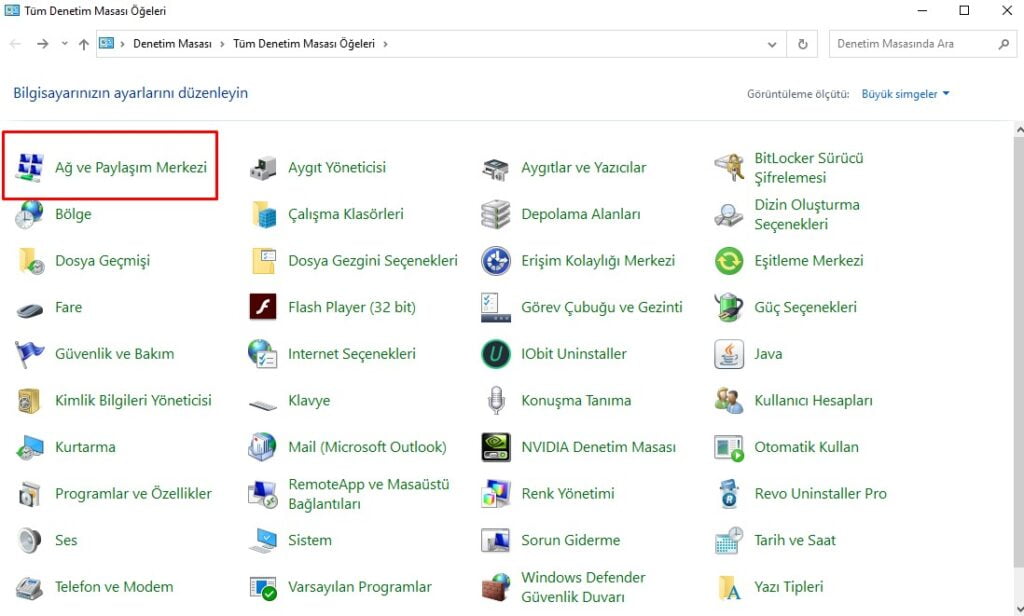1024x616 pixels.
Task: Expand the recent locations arrow beside navigation buttons
Action: click(x=65, y=44)
